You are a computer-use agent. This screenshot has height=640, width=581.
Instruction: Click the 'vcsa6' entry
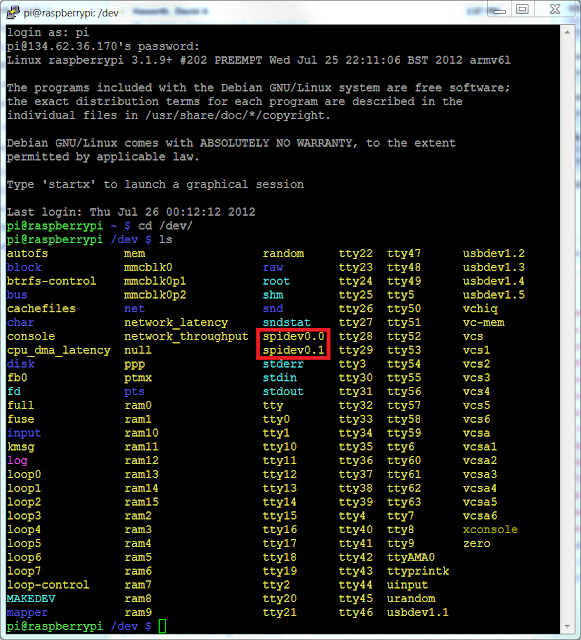[480, 516]
